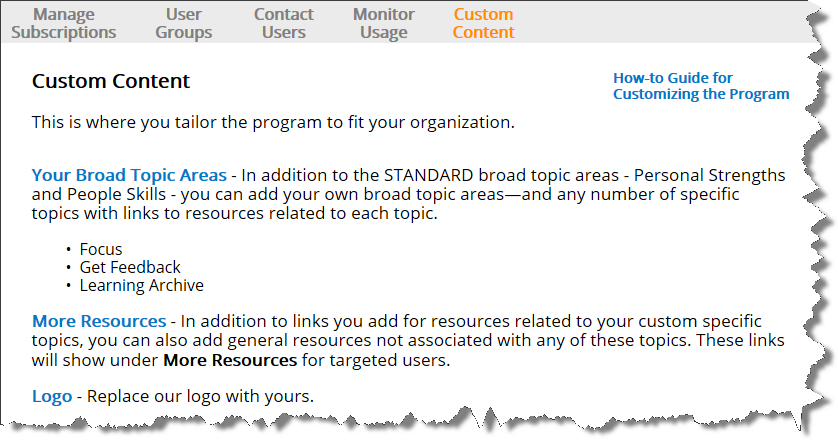Open the Monitor Usage tab
838x440 pixels.
click(x=384, y=23)
